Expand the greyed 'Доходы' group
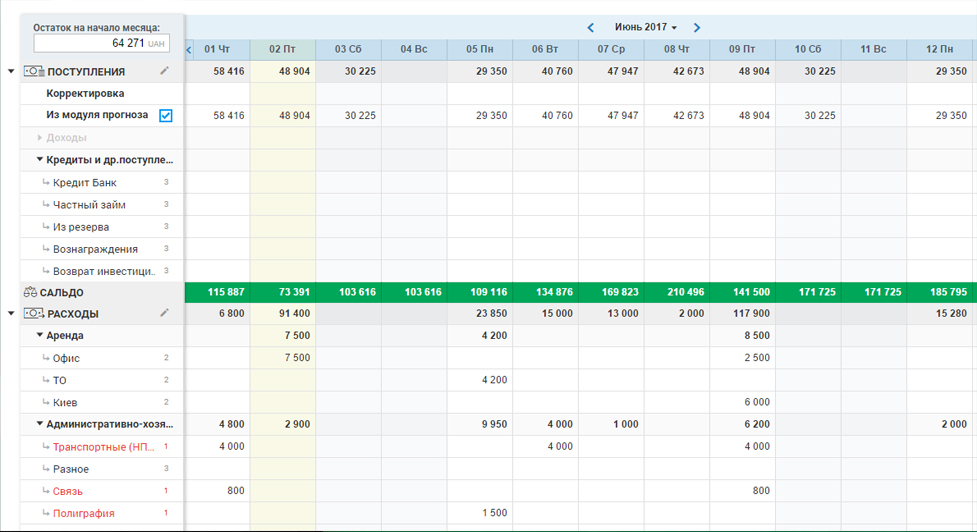The image size is (977, 532). [x=40, y=138]
